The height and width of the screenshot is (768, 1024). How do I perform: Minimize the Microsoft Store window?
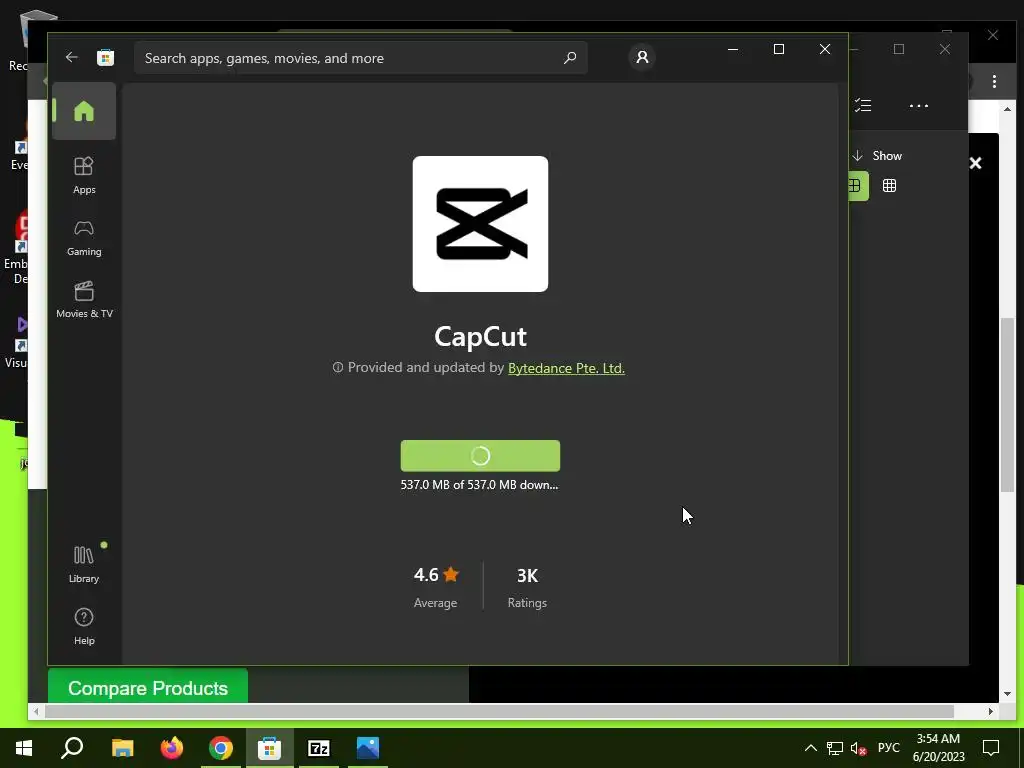pos(733,49)
